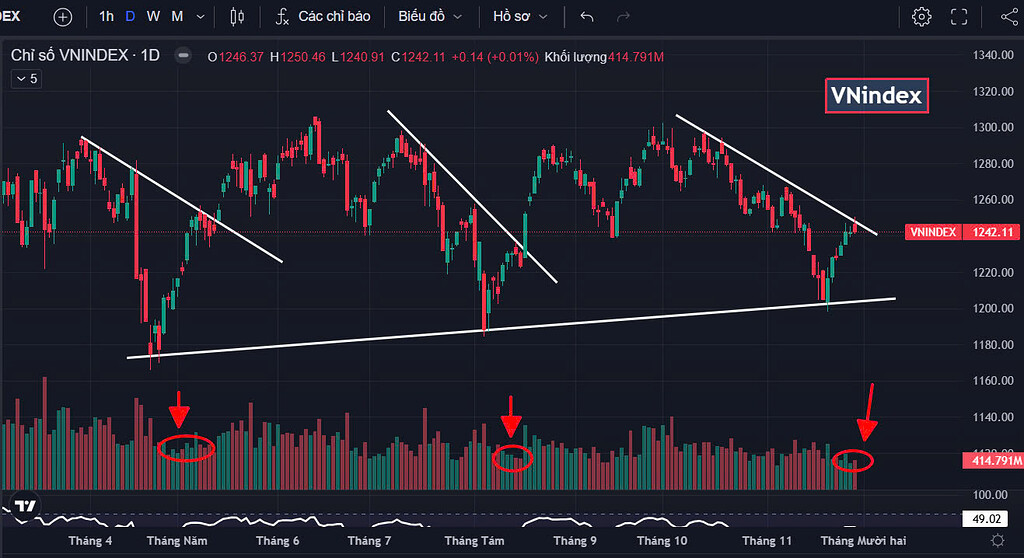Open the 'Biểu đồ' dropdown menu
The height and width of the screenshot is (558, 1024).
pyautogui.click(x=430, y=17)
